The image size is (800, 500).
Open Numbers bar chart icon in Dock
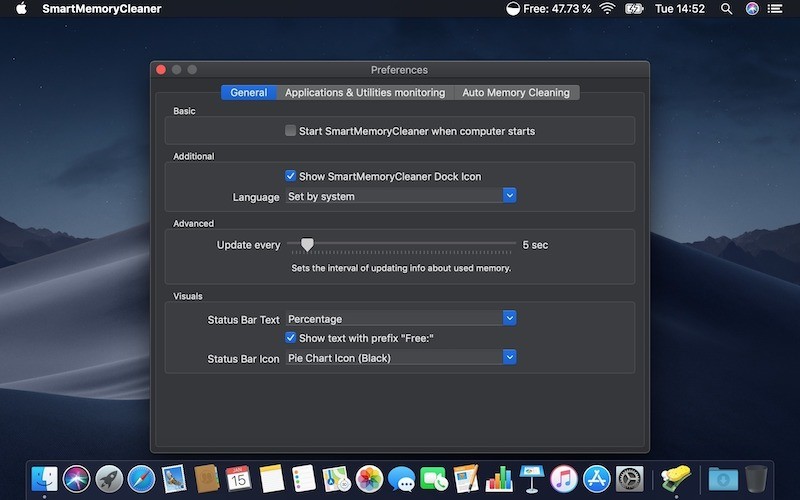tap(499, 479)
